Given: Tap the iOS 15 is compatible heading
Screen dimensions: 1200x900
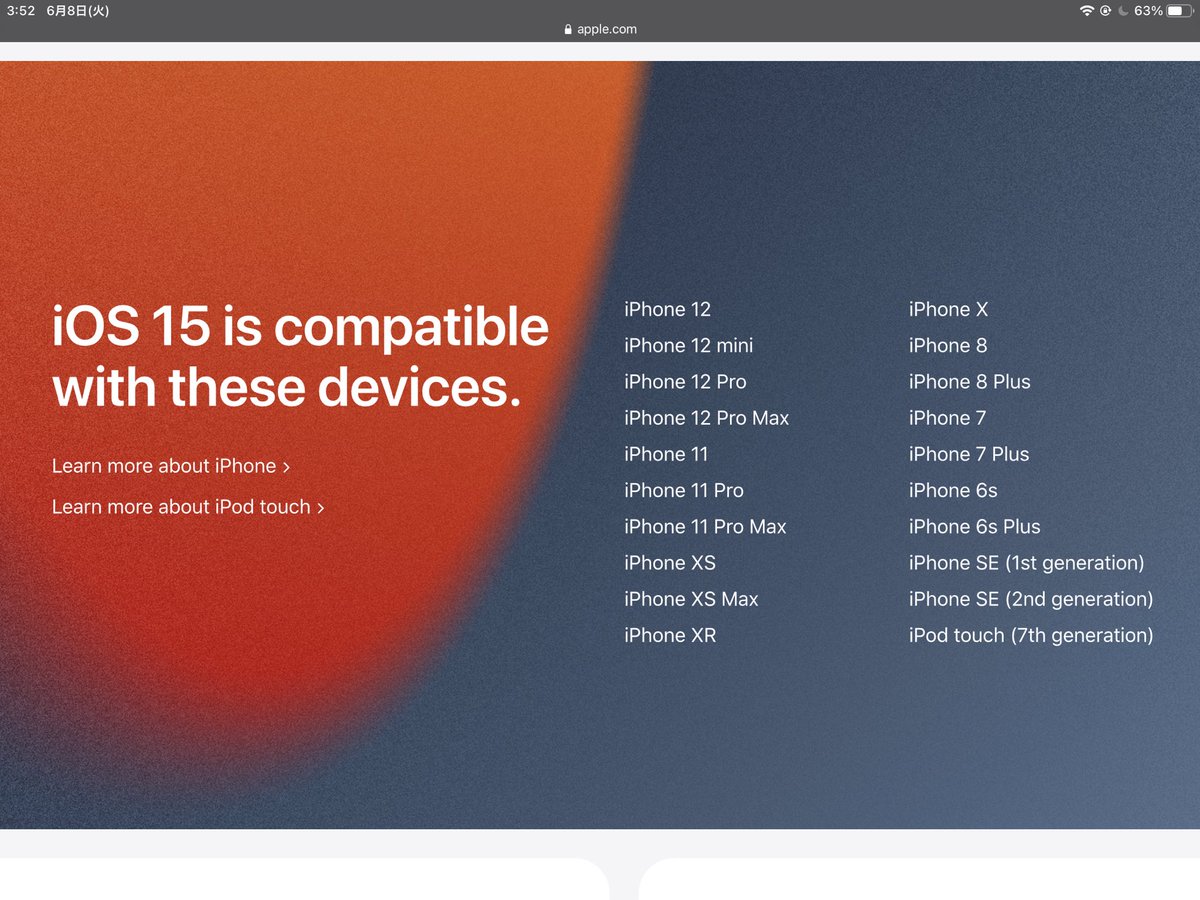Looking at the screenshot, I should coord(301,356).
